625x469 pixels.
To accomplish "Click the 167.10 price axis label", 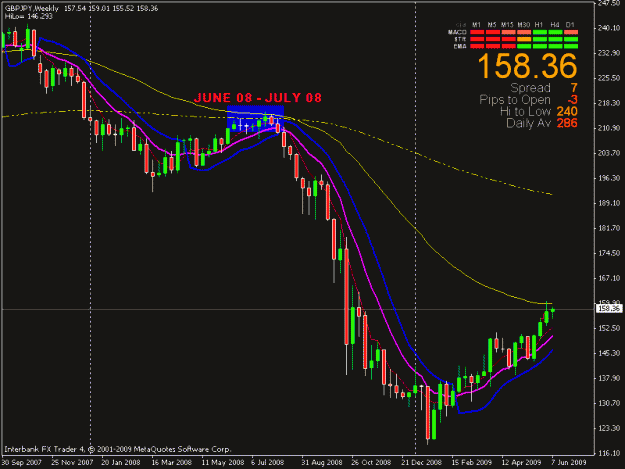I will pyautogui.click(x=609, y=278).
